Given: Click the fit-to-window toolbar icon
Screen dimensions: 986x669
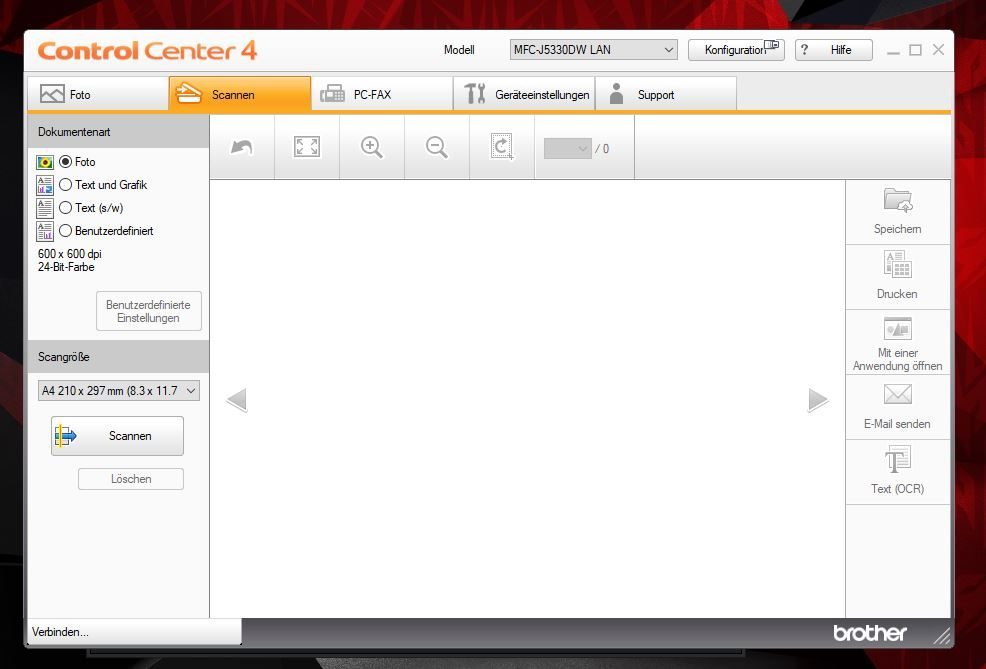Looking at the screenshot, I should 307,147.
